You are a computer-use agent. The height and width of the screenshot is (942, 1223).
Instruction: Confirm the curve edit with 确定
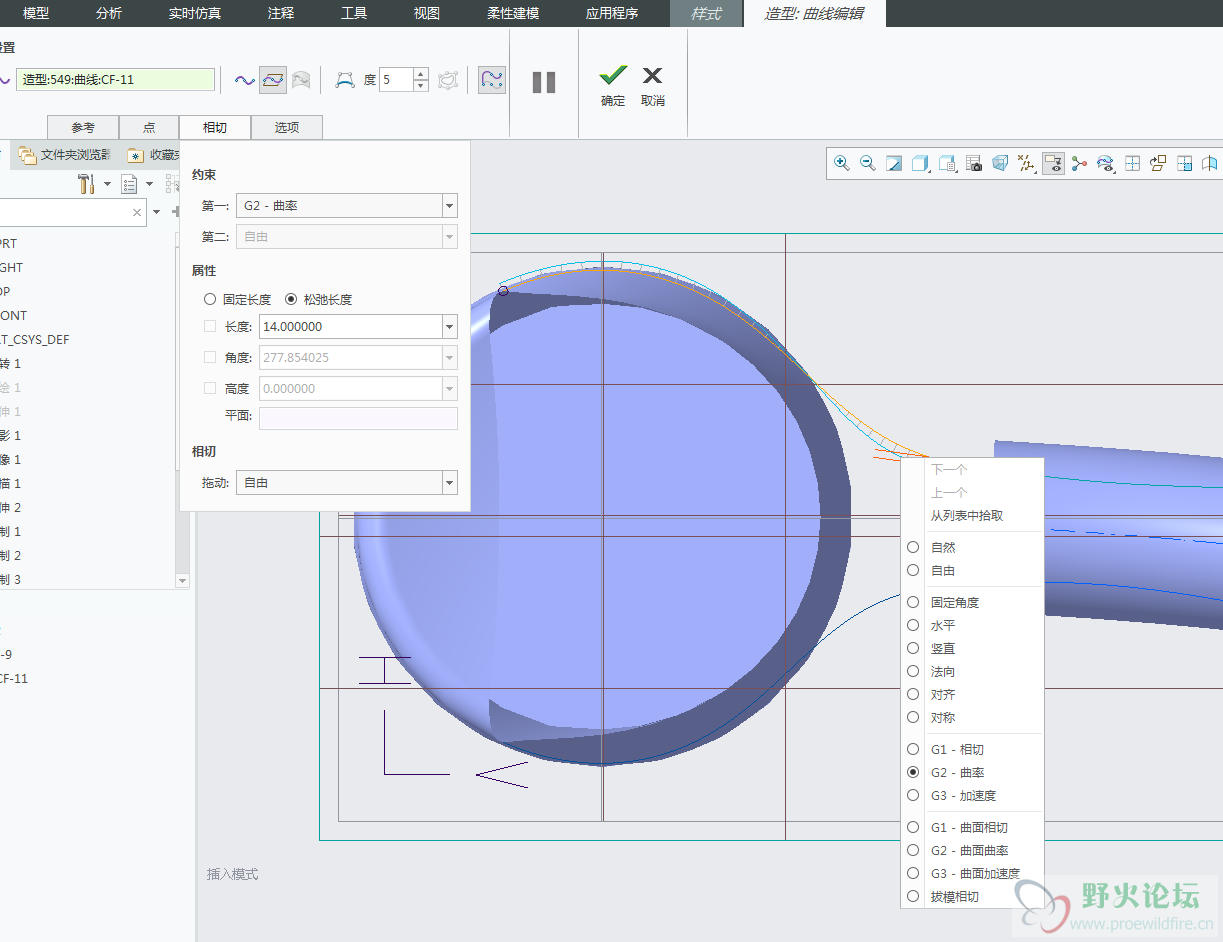(x=613, y=85)
